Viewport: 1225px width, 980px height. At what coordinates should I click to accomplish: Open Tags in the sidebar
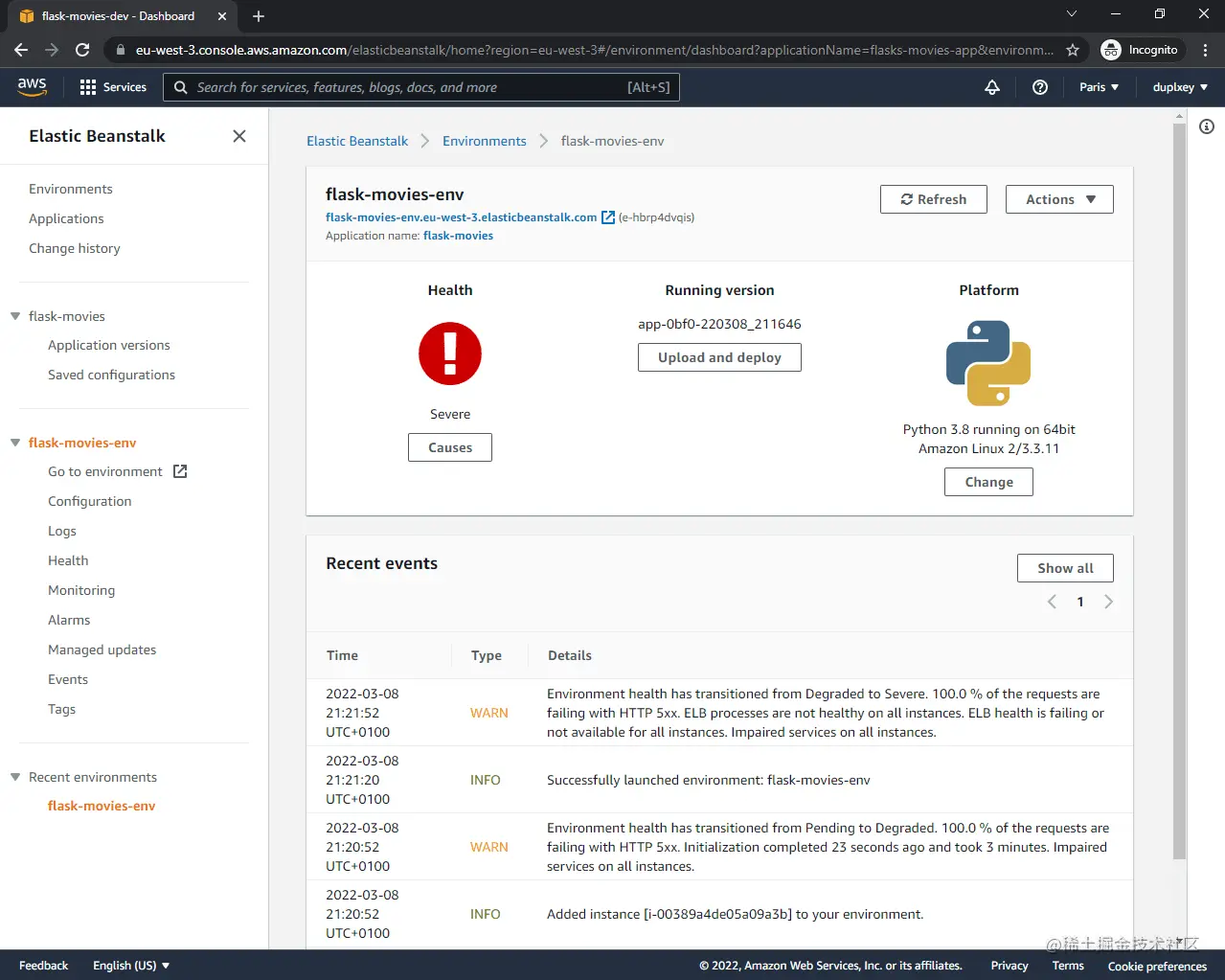click(x=62, y=709)
